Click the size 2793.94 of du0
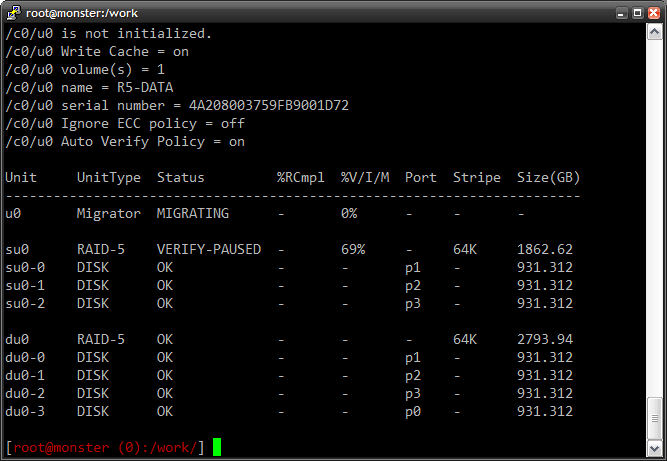 [545, 340]
